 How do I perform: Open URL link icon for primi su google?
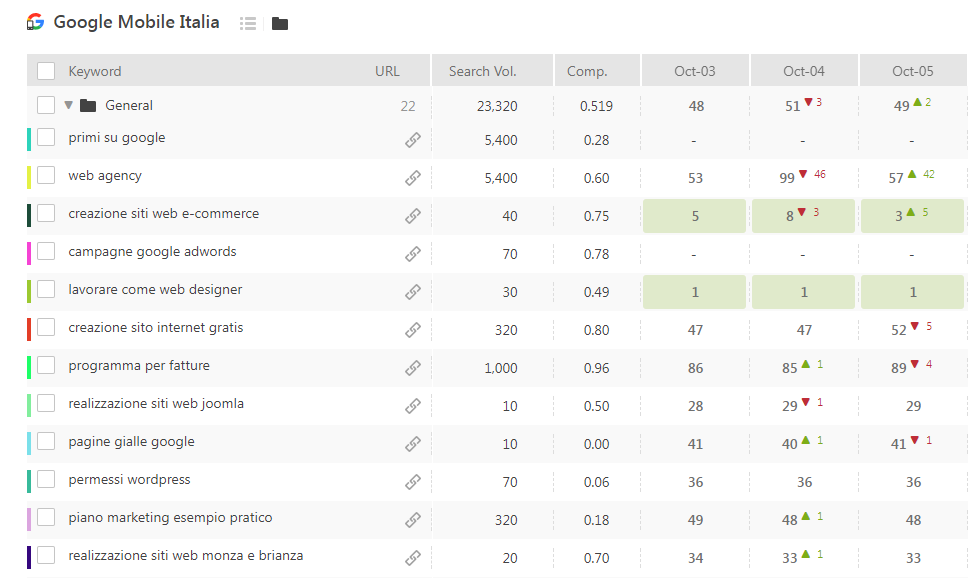click(x=412, y=140)
